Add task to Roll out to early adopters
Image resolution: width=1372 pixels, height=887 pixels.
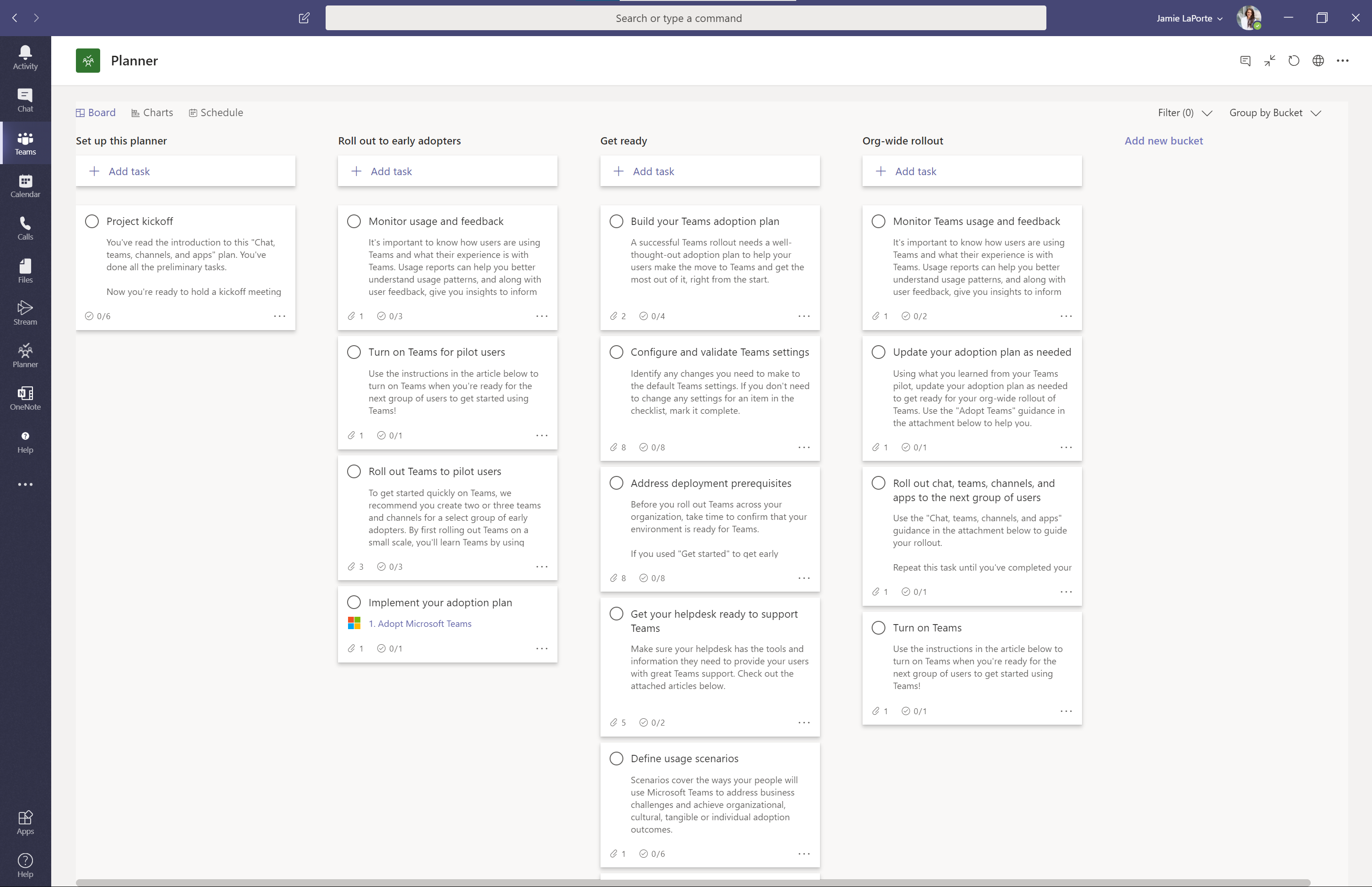click(x=448, y=171)
